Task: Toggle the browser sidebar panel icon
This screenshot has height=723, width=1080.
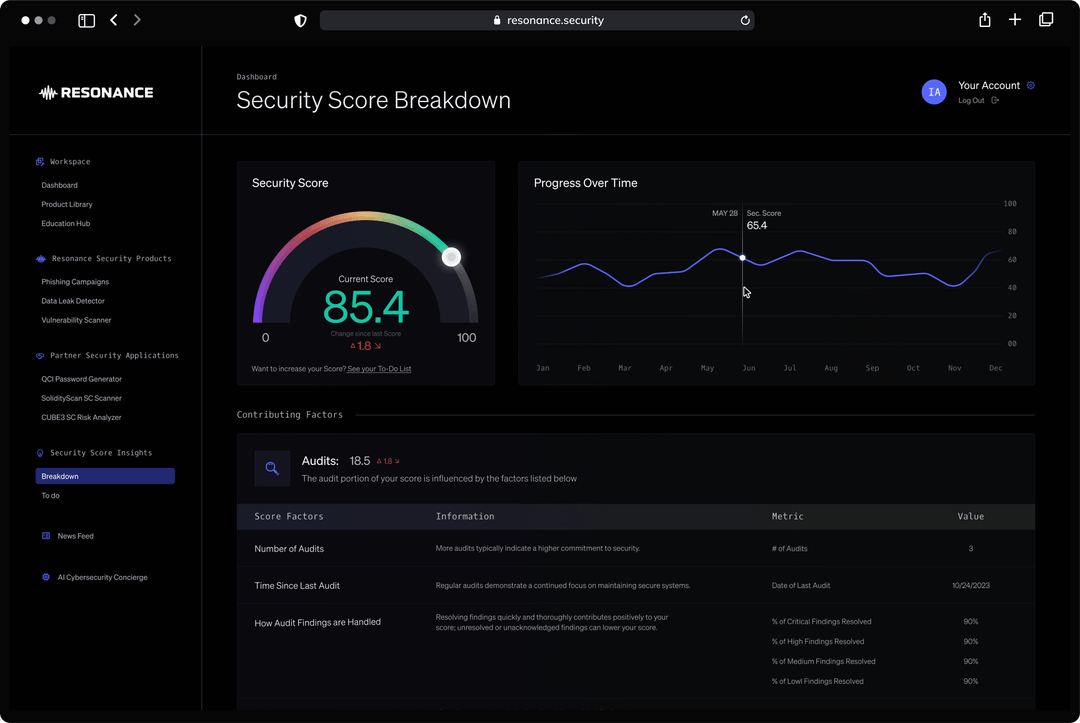Action: coord(86,19)
